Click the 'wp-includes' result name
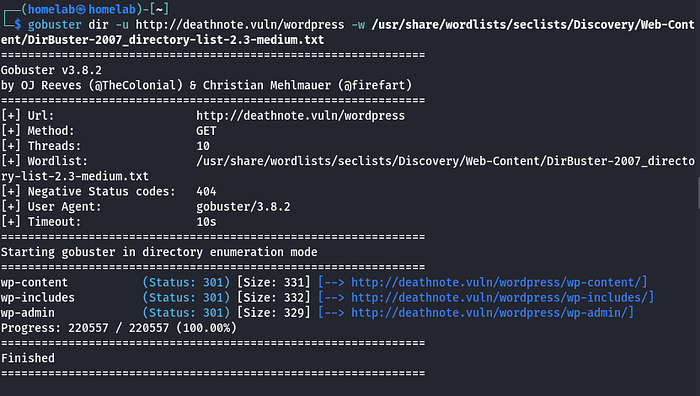700x396 pixels. [38, 298]
